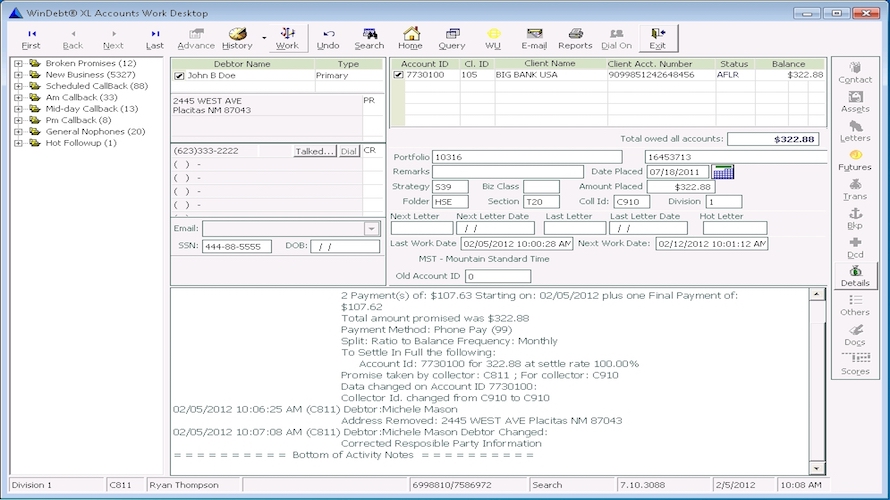
Task: Click the Undo icon
Action: [x=328, y=39]
